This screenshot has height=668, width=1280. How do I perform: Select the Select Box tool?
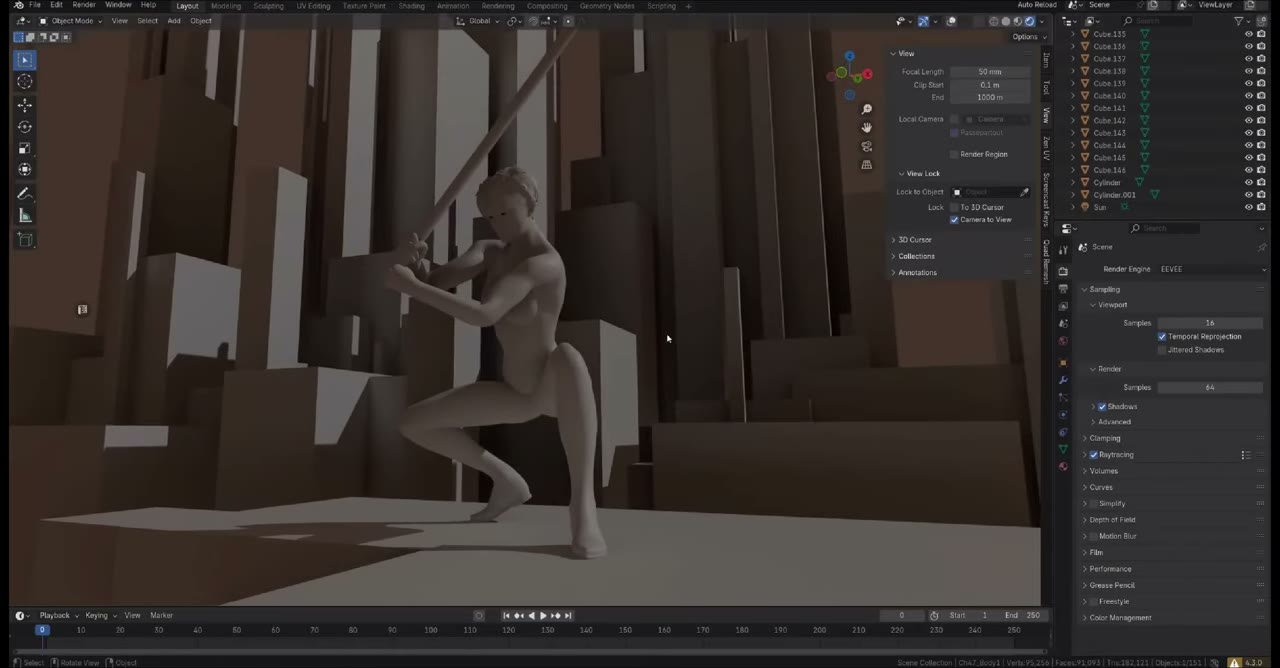pos(25,60)
